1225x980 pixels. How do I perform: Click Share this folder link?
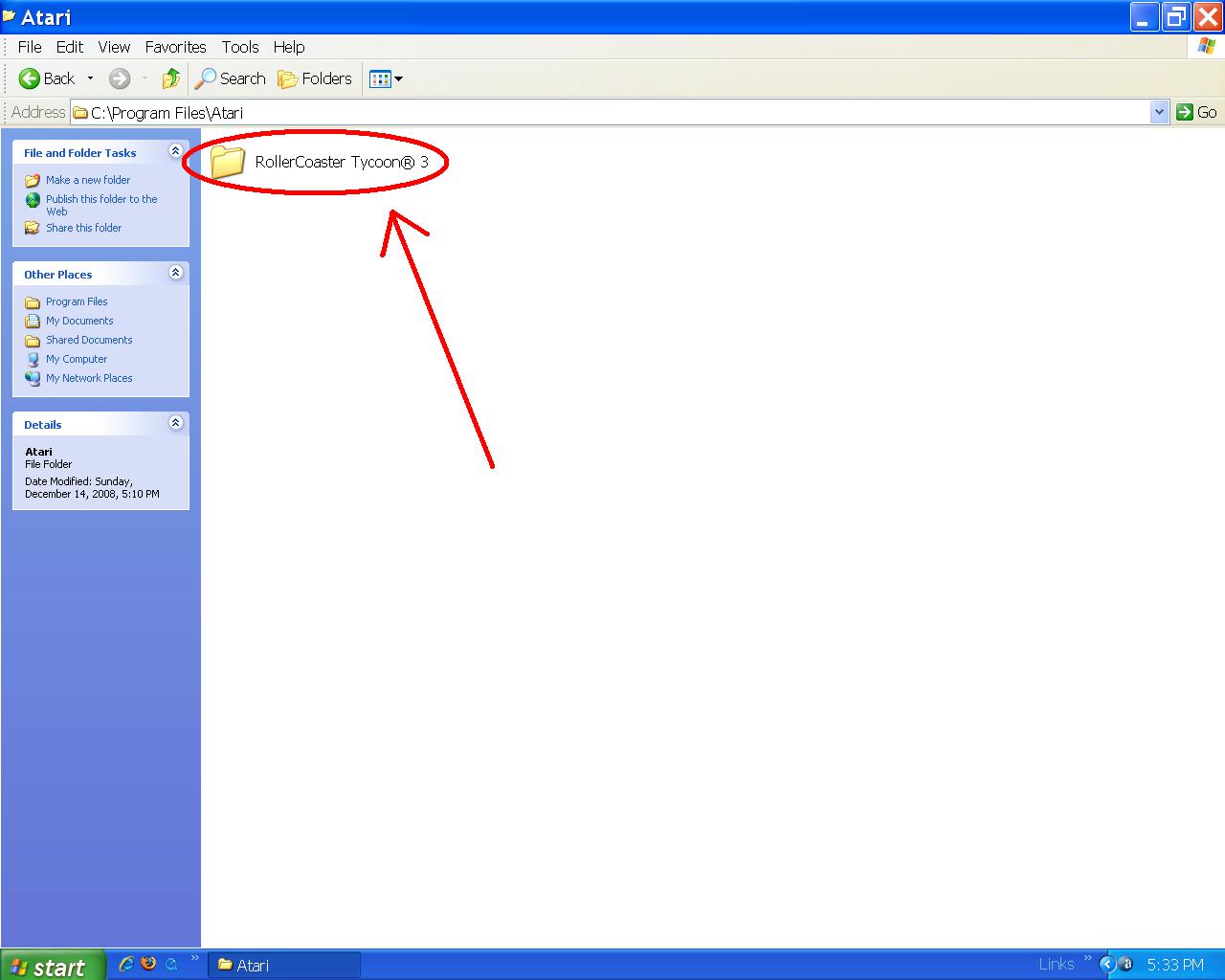click(x=83, y=228)
